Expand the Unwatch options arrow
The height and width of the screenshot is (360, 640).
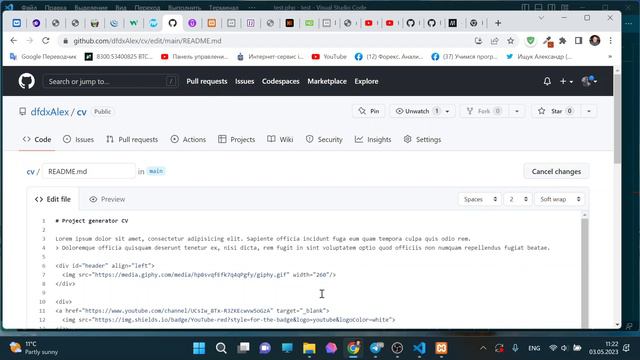448,111
